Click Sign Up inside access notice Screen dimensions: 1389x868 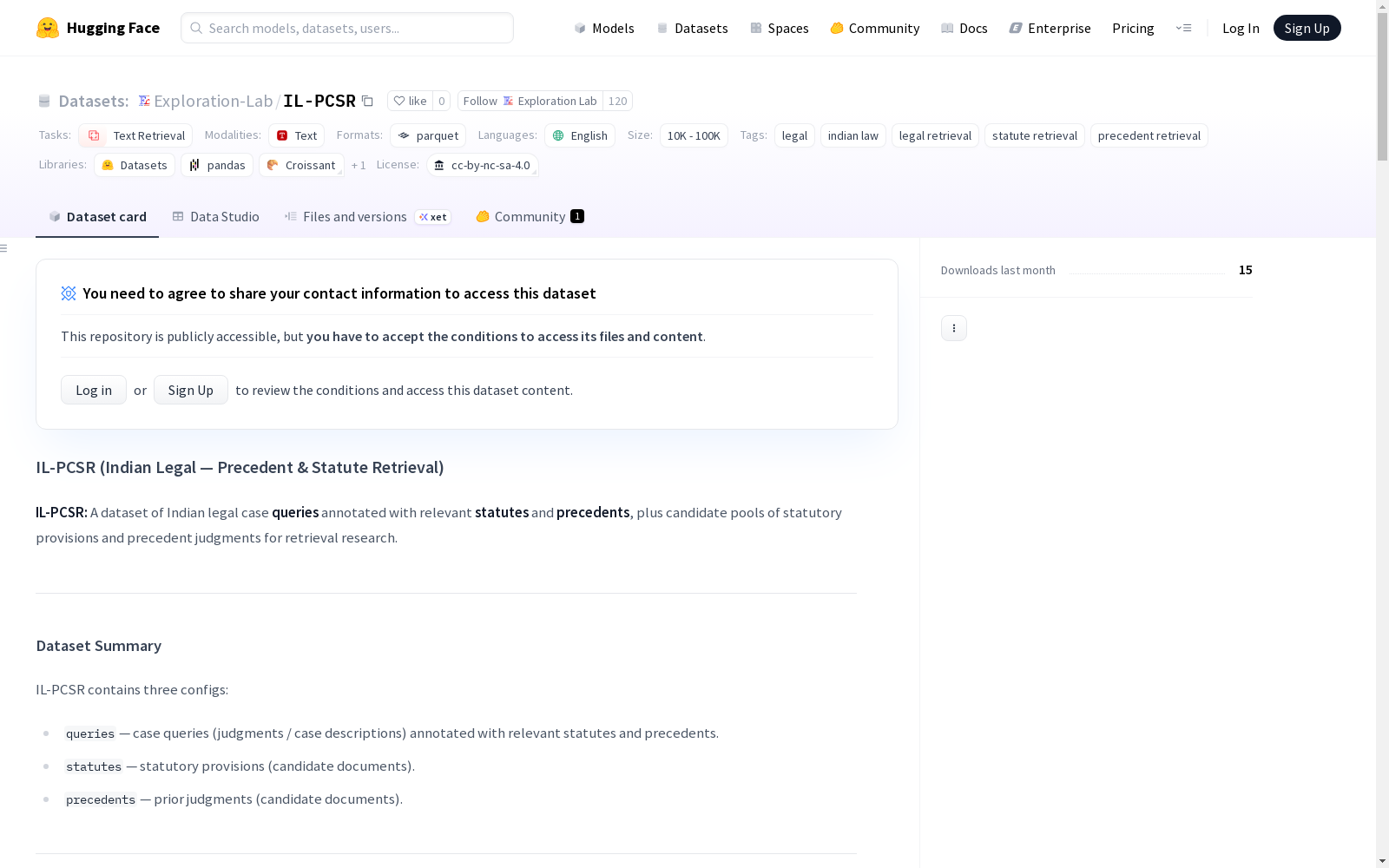coord(191,390)
